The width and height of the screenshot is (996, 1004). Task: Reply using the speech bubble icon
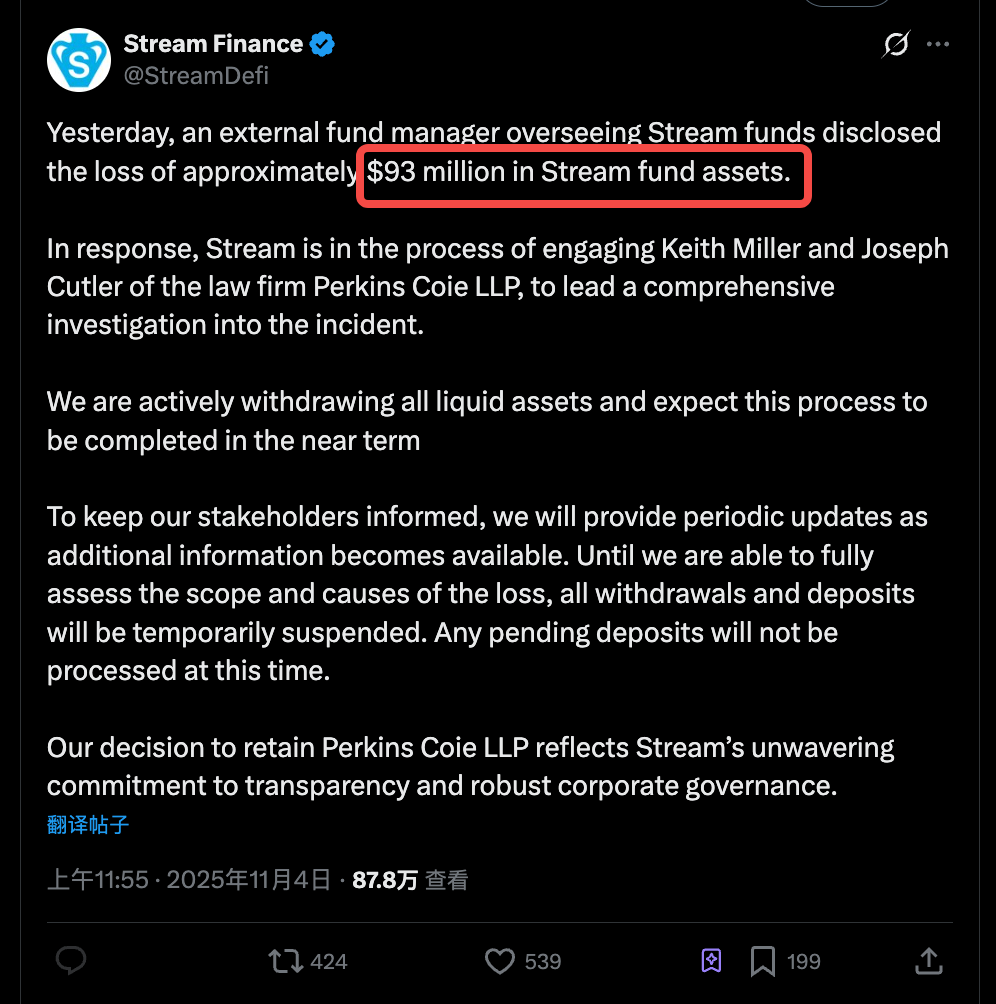(70, 961)
